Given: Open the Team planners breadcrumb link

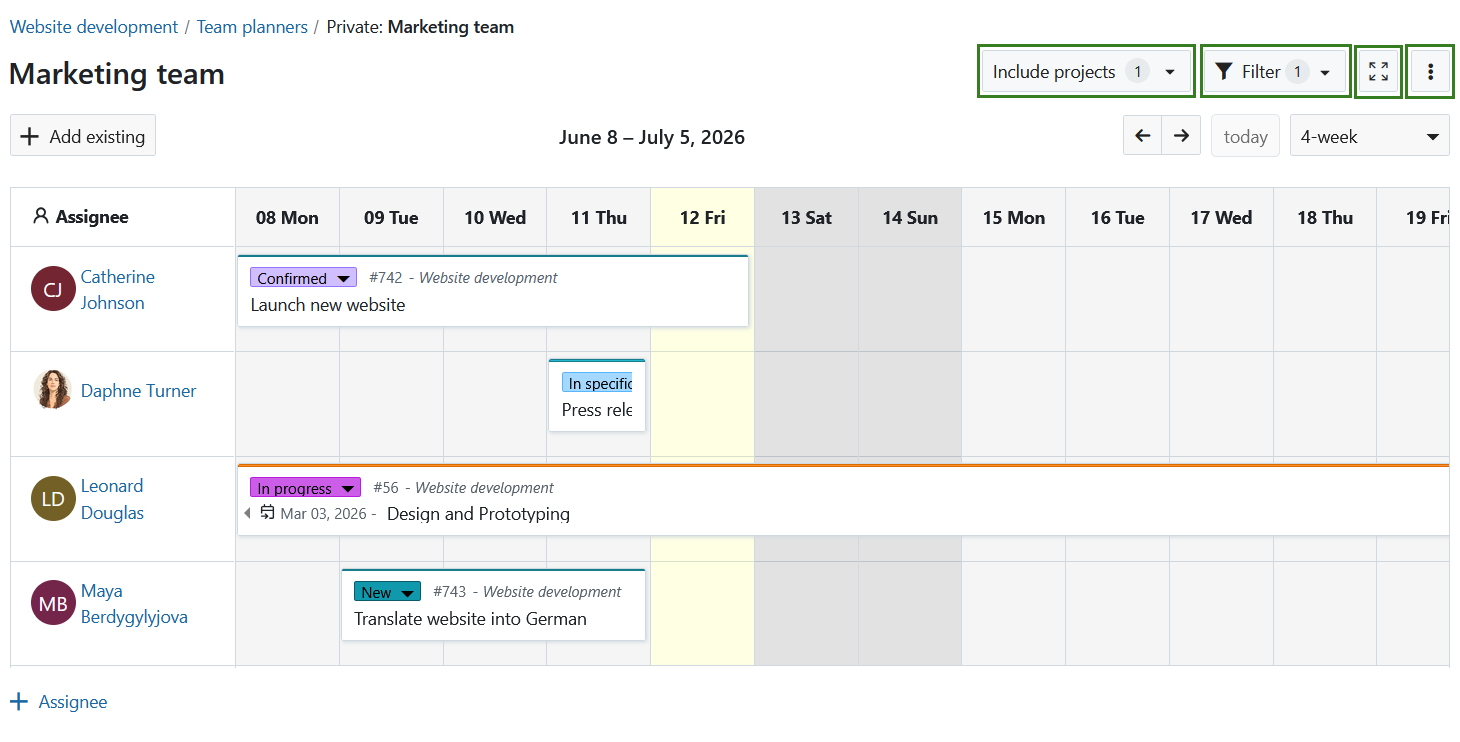Looking at the screenshot, I should (252, 27).
